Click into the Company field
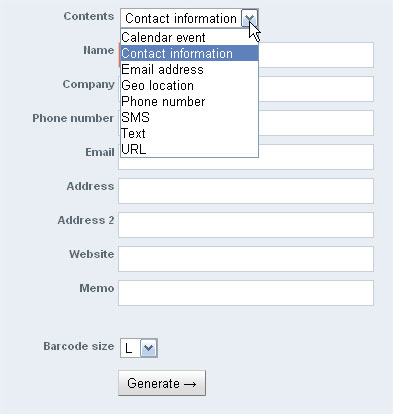 [316, 89]
